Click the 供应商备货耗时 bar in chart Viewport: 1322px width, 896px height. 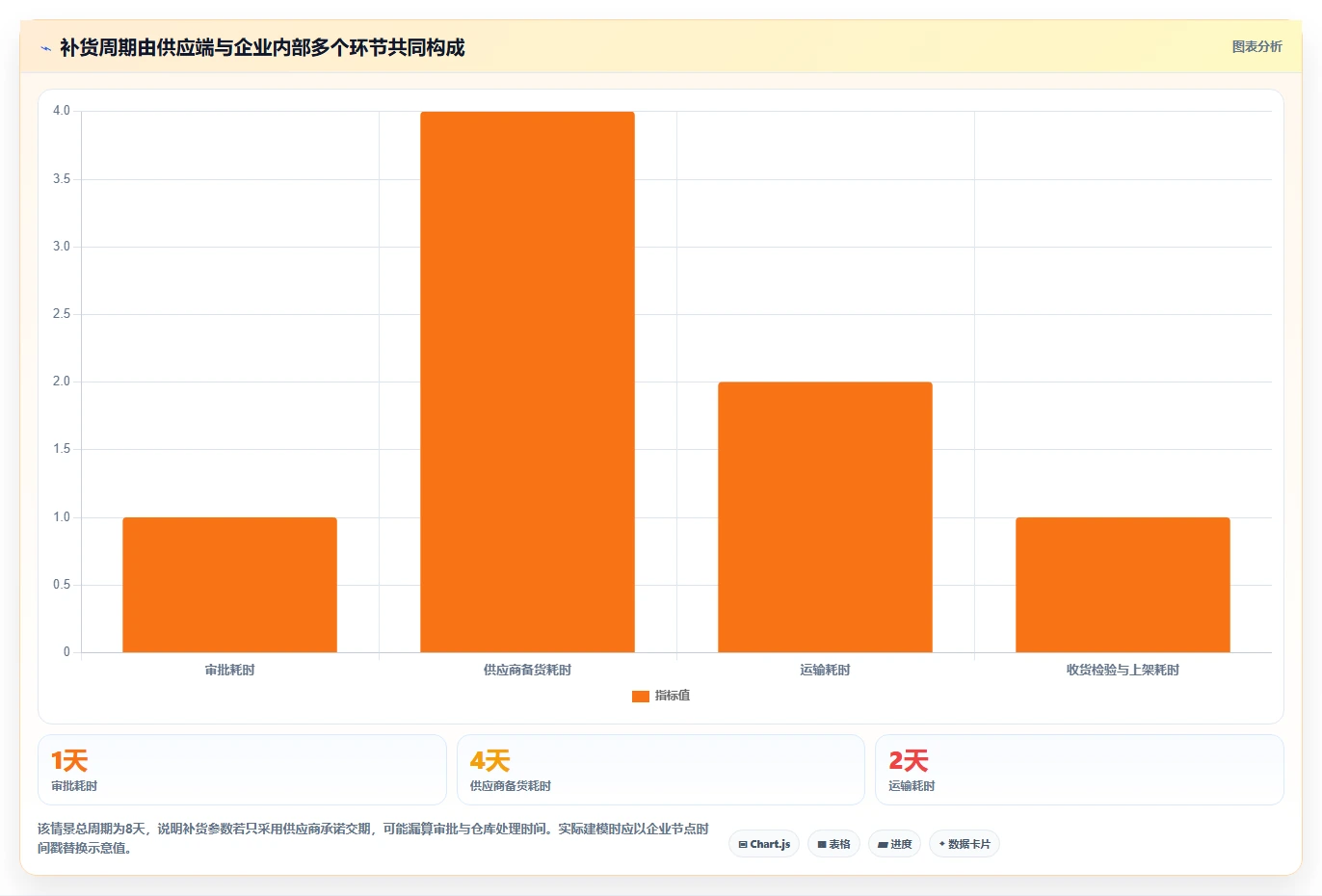point(527,382)
